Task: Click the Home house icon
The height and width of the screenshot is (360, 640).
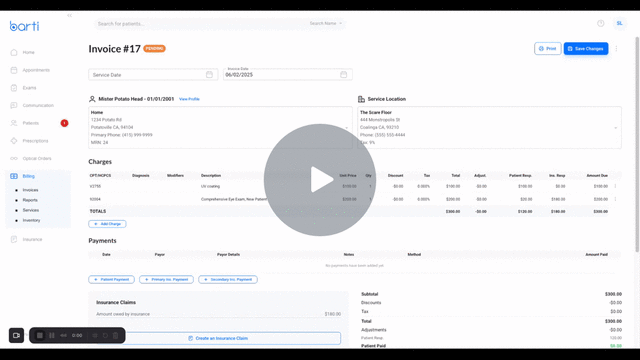Action: 14,52
